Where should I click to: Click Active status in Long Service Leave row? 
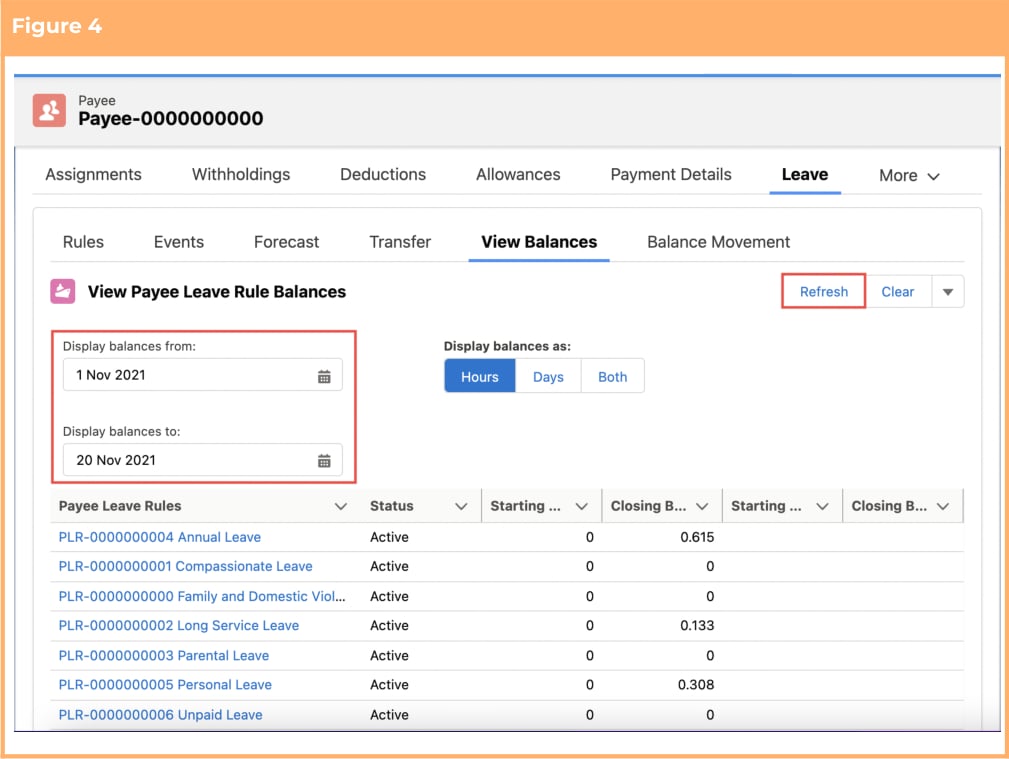tap(389, 626)
